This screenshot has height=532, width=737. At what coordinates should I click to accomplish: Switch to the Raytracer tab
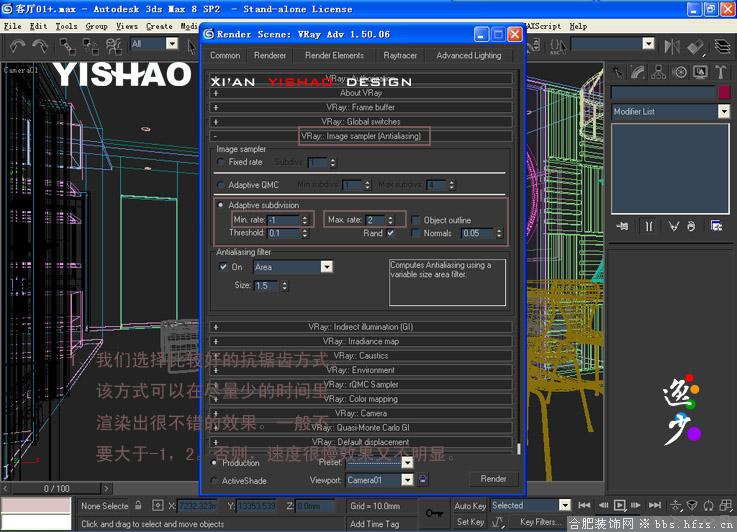click(400, 55)
